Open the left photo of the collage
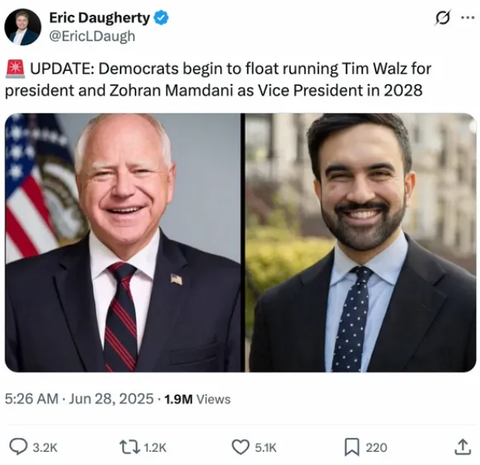480x465 pixels. (x=123, y=243)
